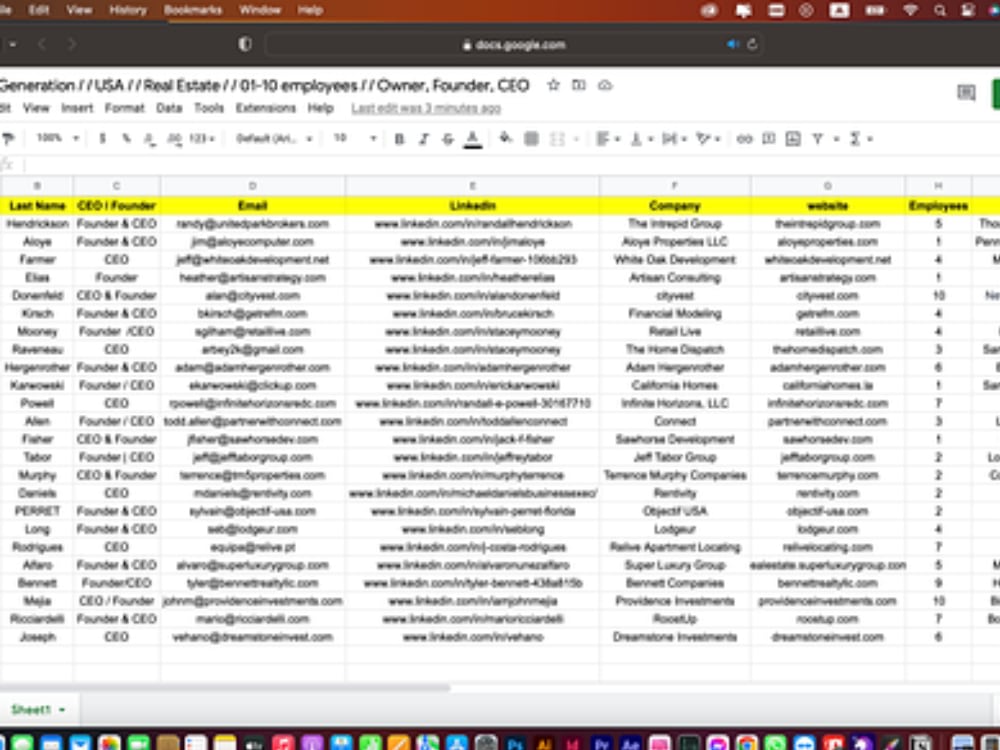Open the View menu in Sheets
Viewport: 1000px width, 750px height.
tap(36, 108)
